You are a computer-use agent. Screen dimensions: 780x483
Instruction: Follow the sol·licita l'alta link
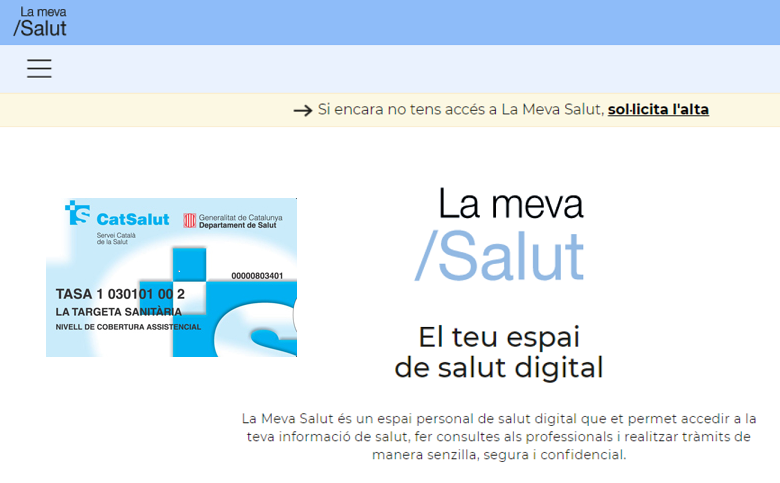658,109
